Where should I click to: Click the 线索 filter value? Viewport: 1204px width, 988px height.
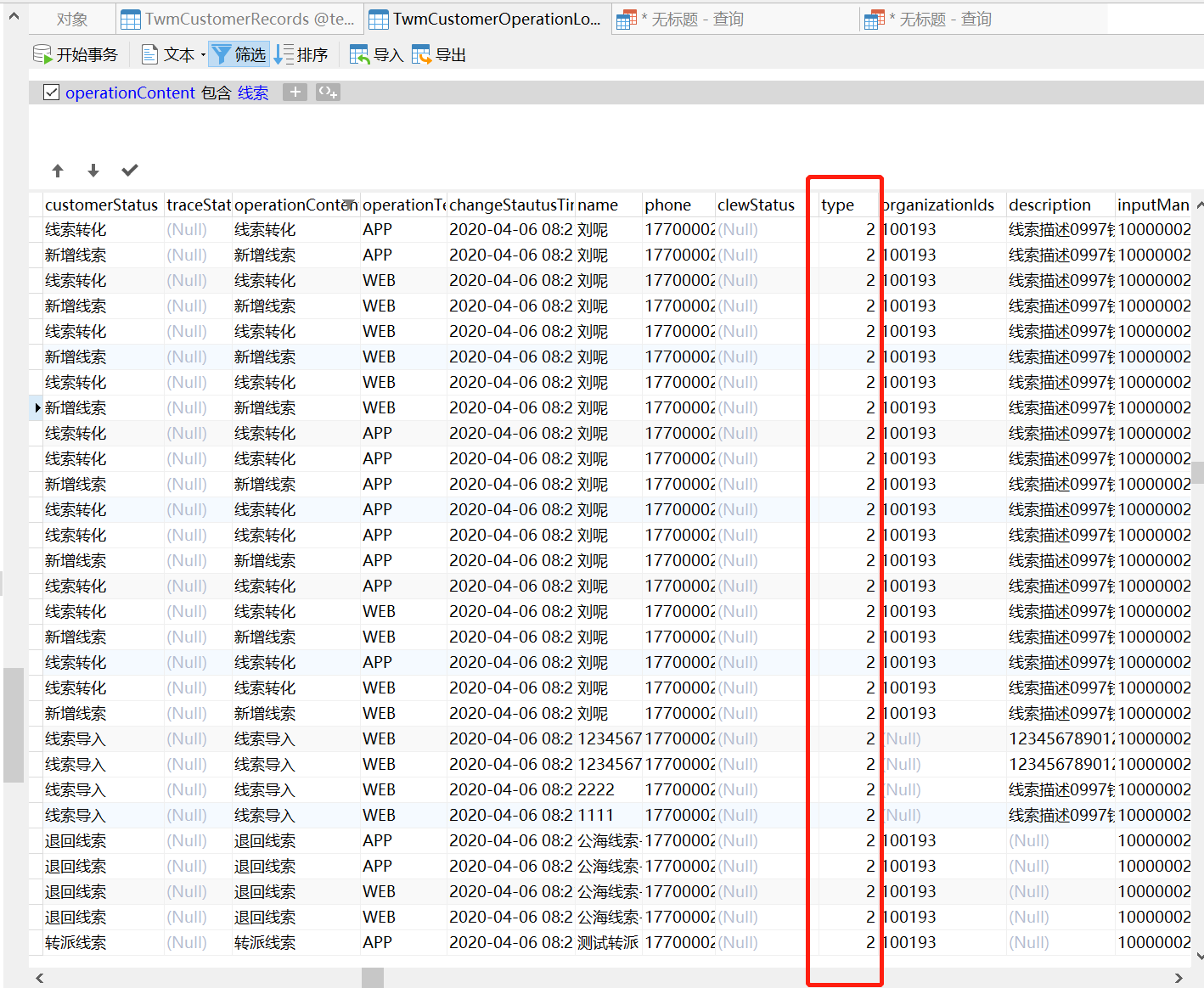[x=253, y=93]
